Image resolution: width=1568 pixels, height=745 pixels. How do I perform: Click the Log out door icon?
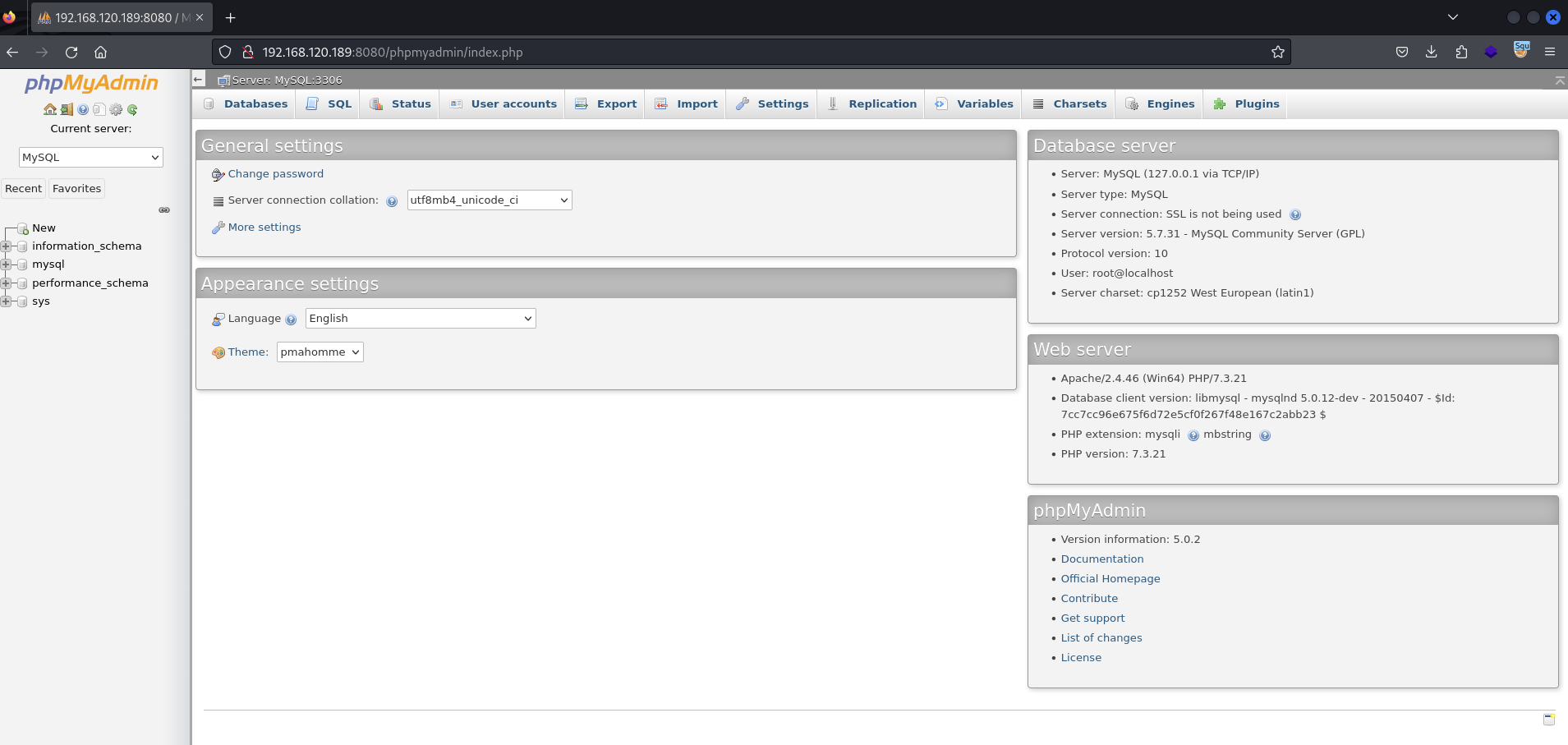67,109
